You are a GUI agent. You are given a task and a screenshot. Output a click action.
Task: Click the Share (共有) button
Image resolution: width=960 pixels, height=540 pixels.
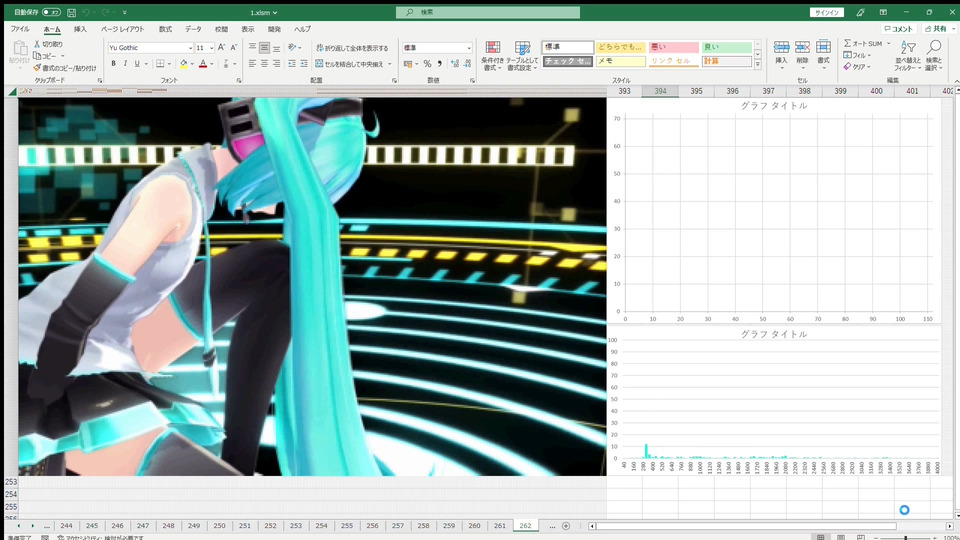point(940,29)
